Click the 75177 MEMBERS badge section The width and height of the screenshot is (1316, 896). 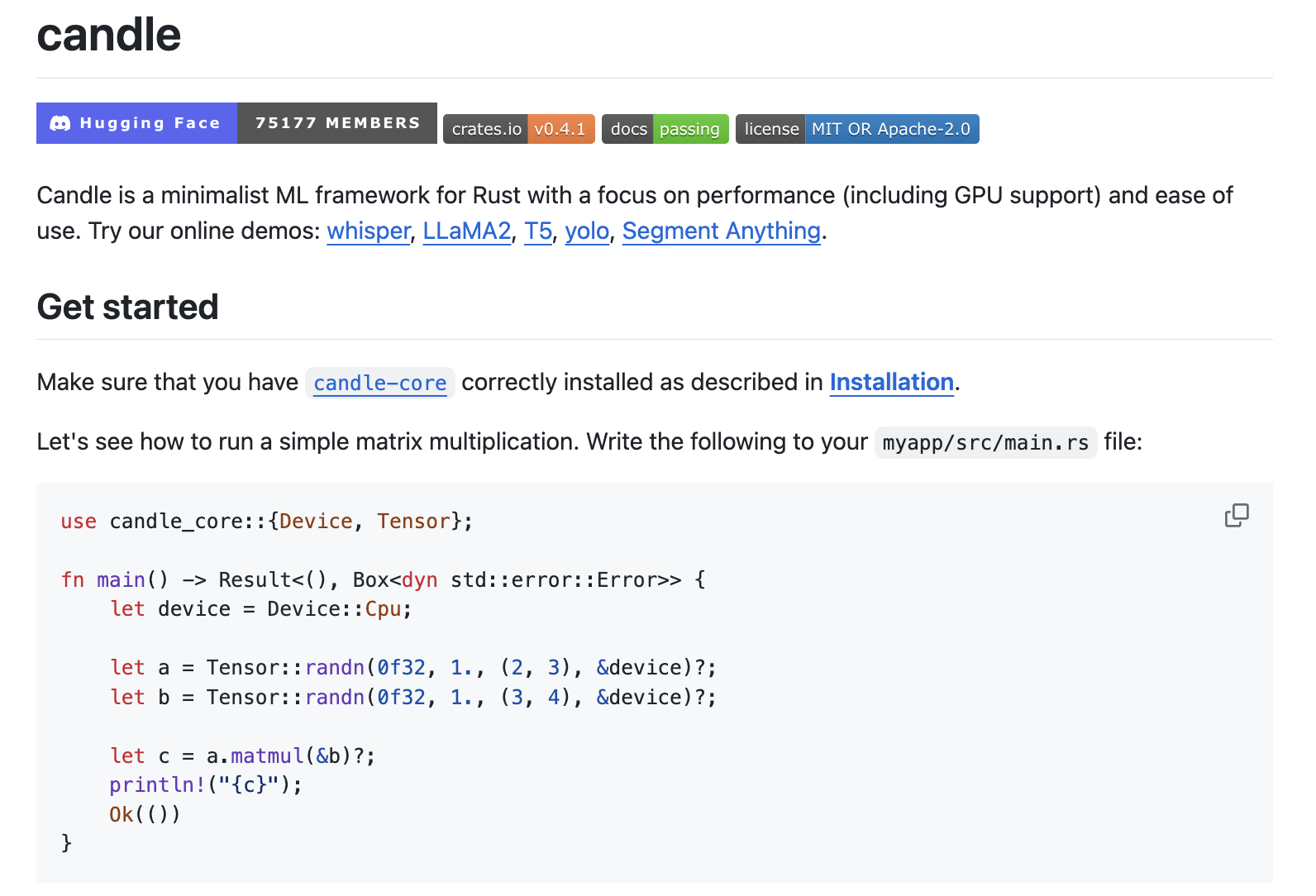pyautogui.click(x=336, y=122)
